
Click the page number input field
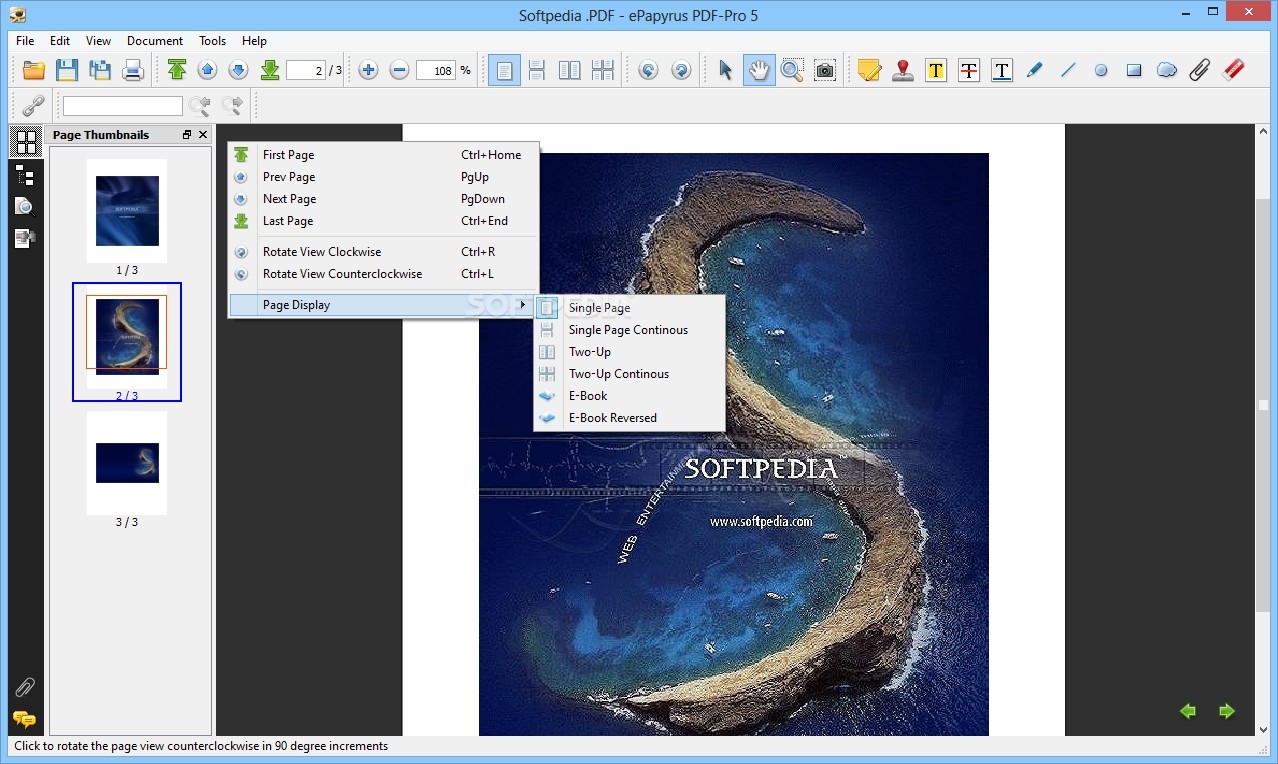point(304,70)
